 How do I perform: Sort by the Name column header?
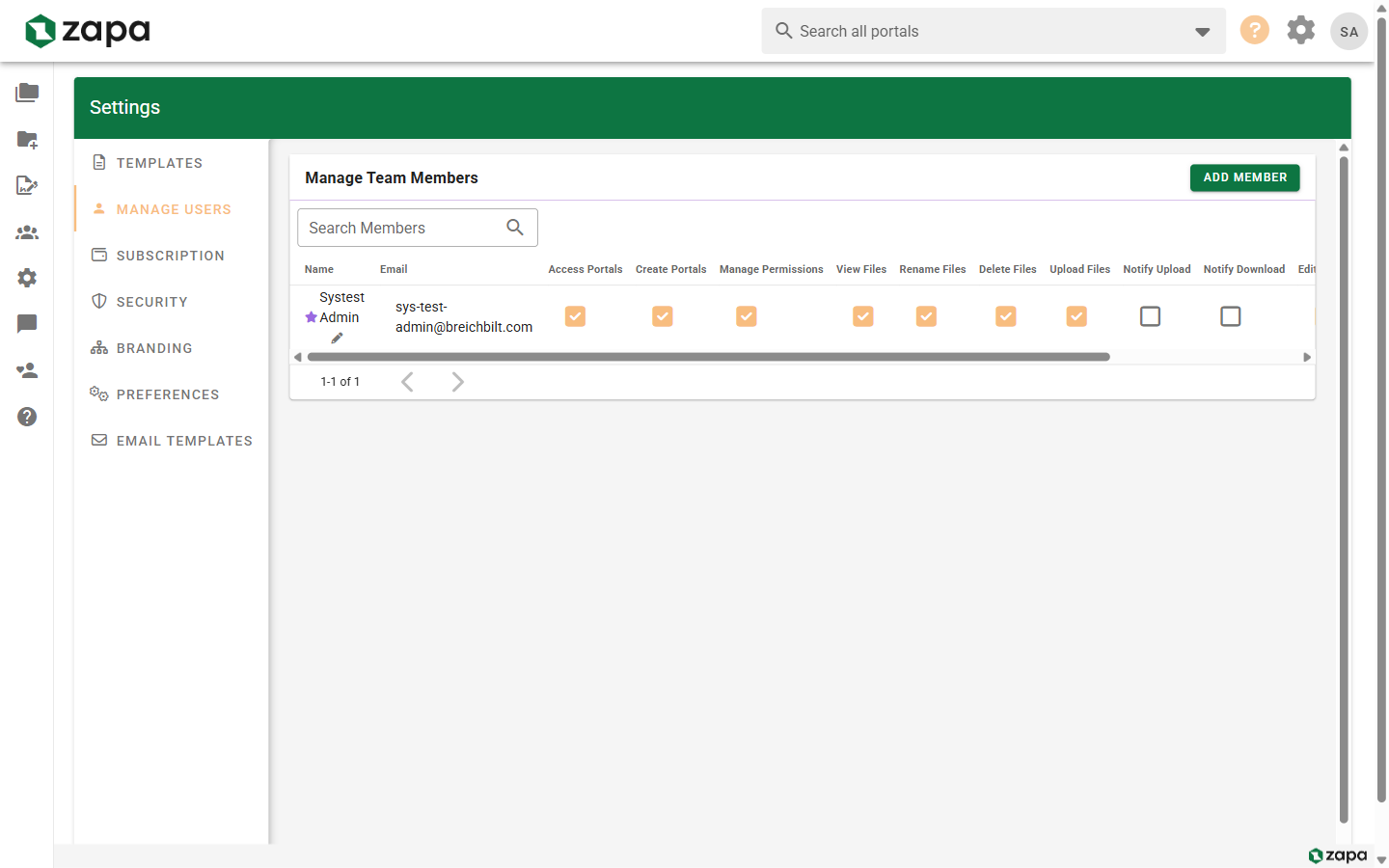[319, 269]
